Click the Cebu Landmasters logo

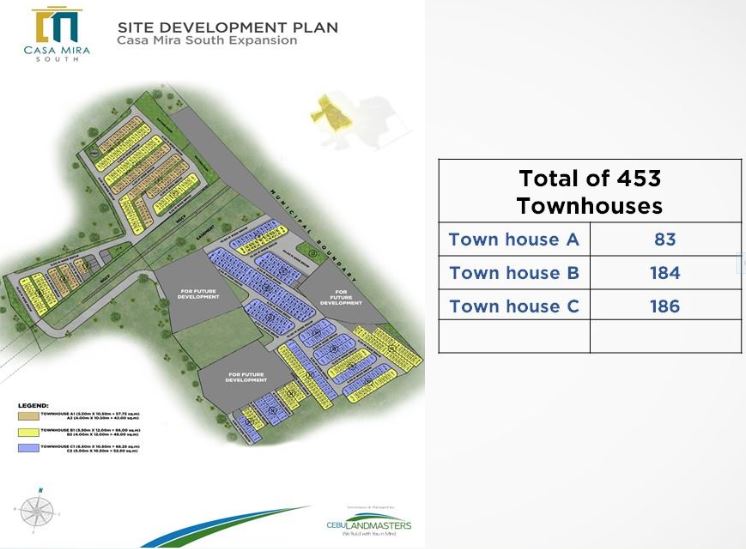(x=369, y=521)
